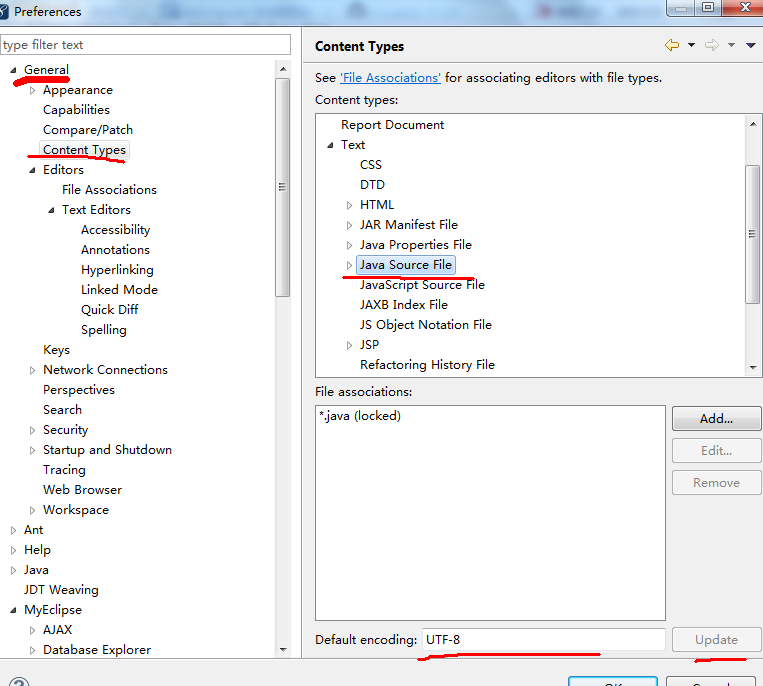The width and height of the screenshot is (763, 686).
Task: Click the Preferences window title icon
Action: click(x=9, y=11)
